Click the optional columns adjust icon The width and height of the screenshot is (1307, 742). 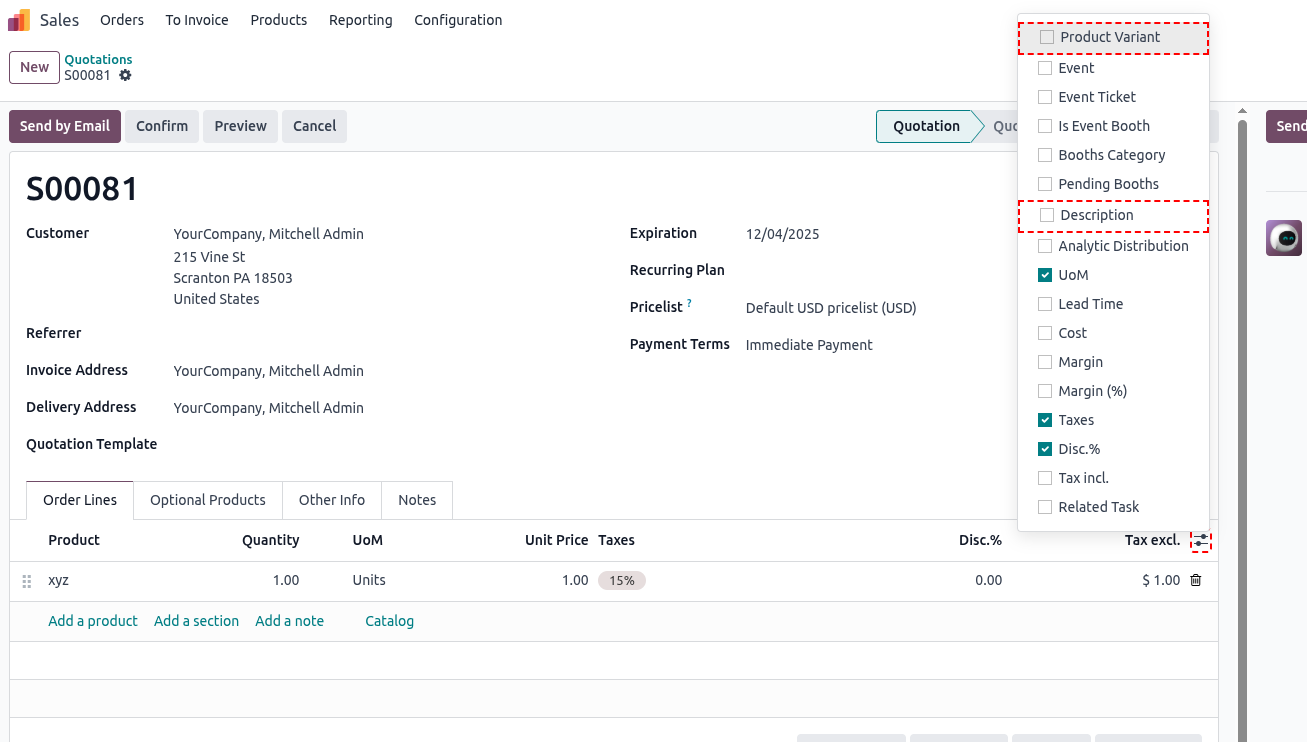coord(1200,541)
